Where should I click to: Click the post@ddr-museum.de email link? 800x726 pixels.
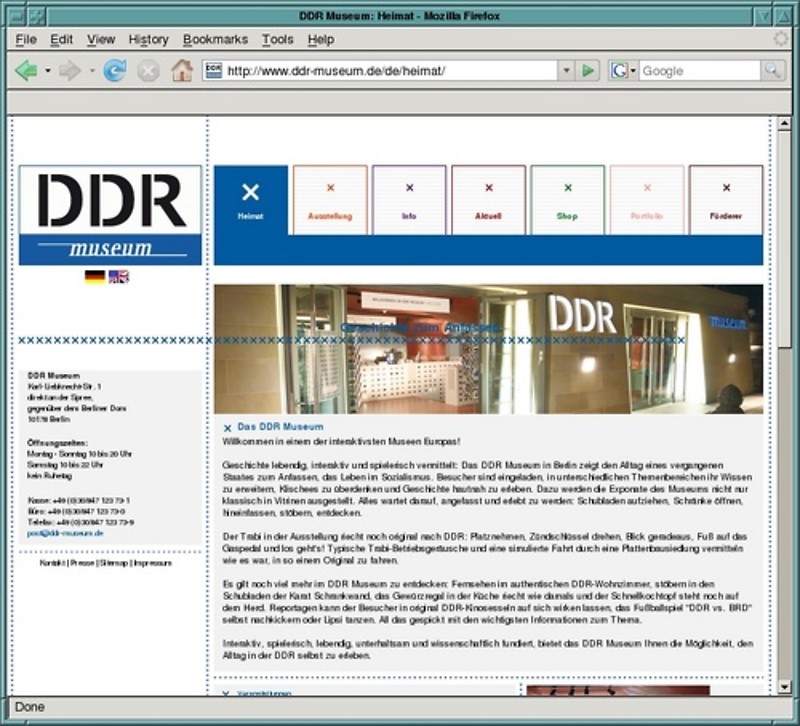65,533
